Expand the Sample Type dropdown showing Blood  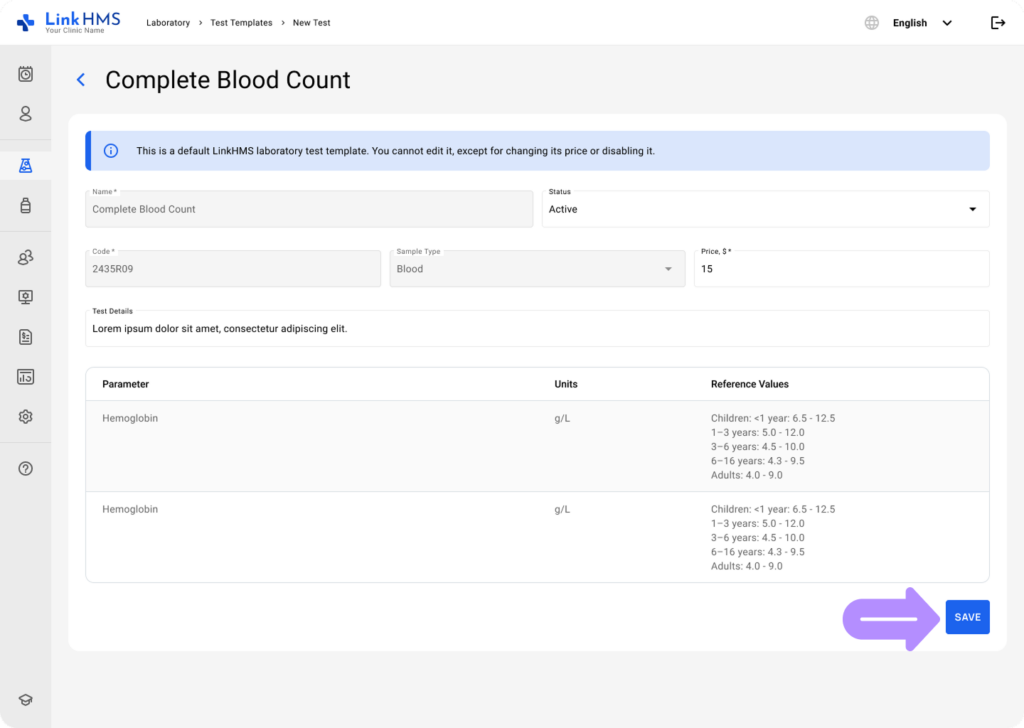point(537,268)
